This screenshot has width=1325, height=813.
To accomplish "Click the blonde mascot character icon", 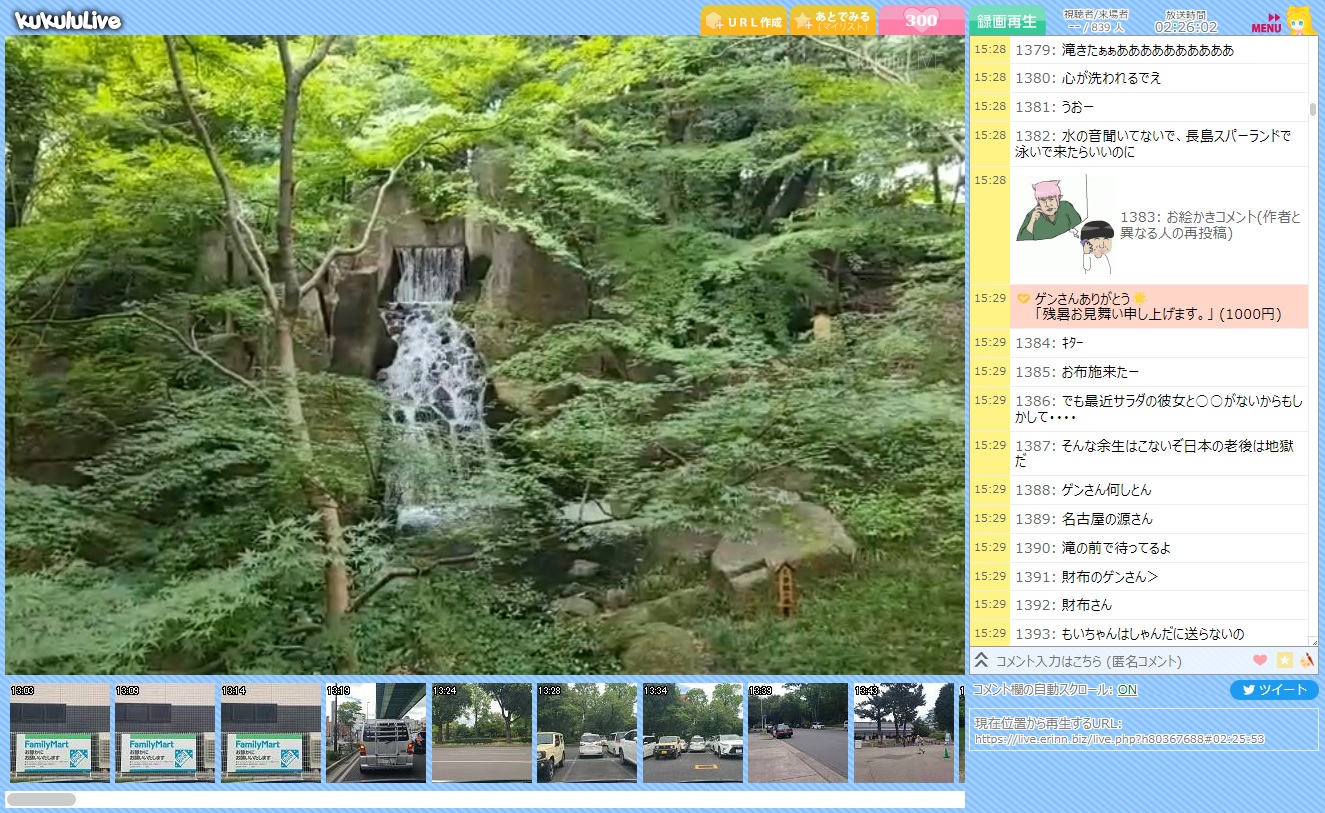I will tap(1299, 20).
